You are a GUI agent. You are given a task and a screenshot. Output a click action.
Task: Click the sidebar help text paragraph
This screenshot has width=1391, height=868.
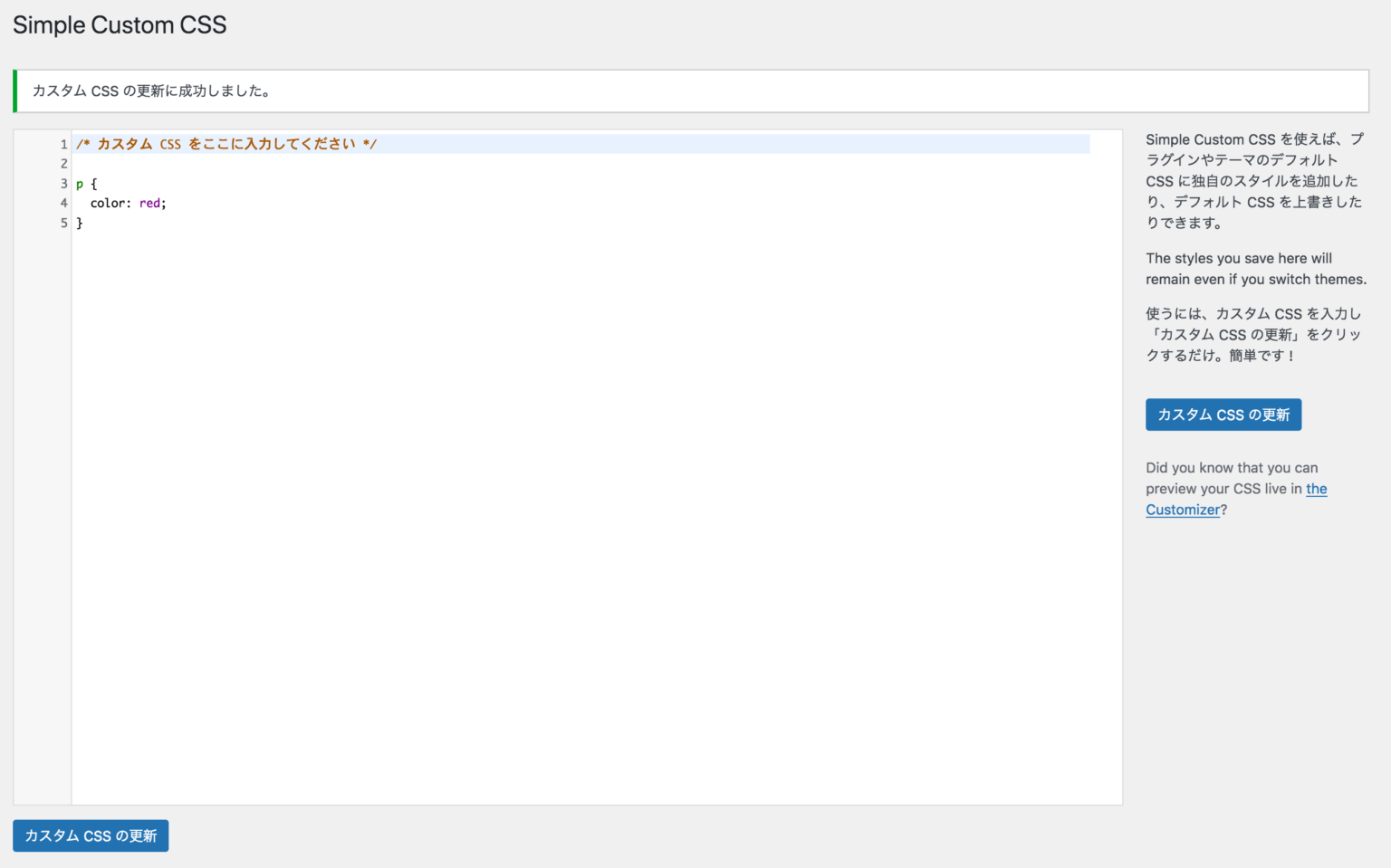(x=1254, y=179)
